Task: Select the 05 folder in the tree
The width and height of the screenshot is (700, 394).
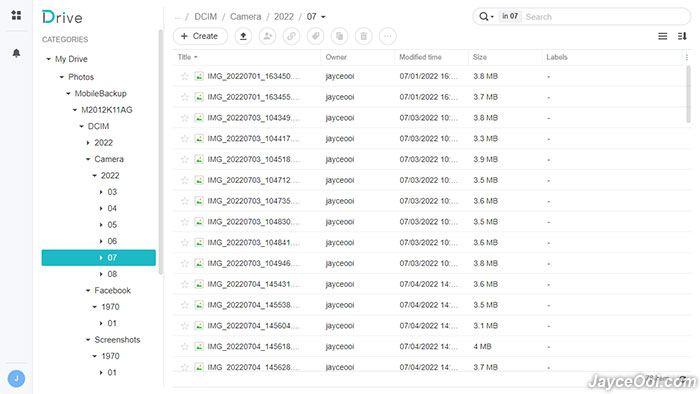Action: click(112, 225)
